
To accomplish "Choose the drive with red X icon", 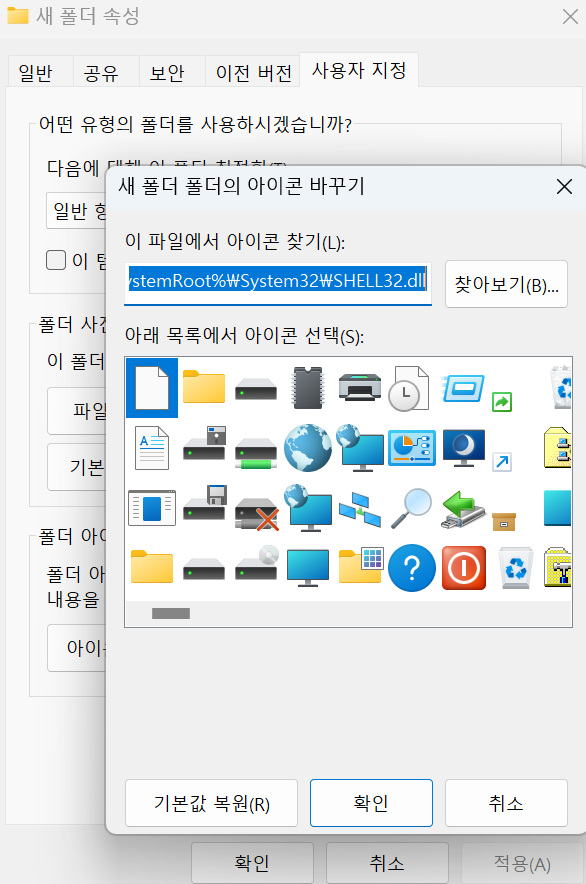I will click(257, 514).
